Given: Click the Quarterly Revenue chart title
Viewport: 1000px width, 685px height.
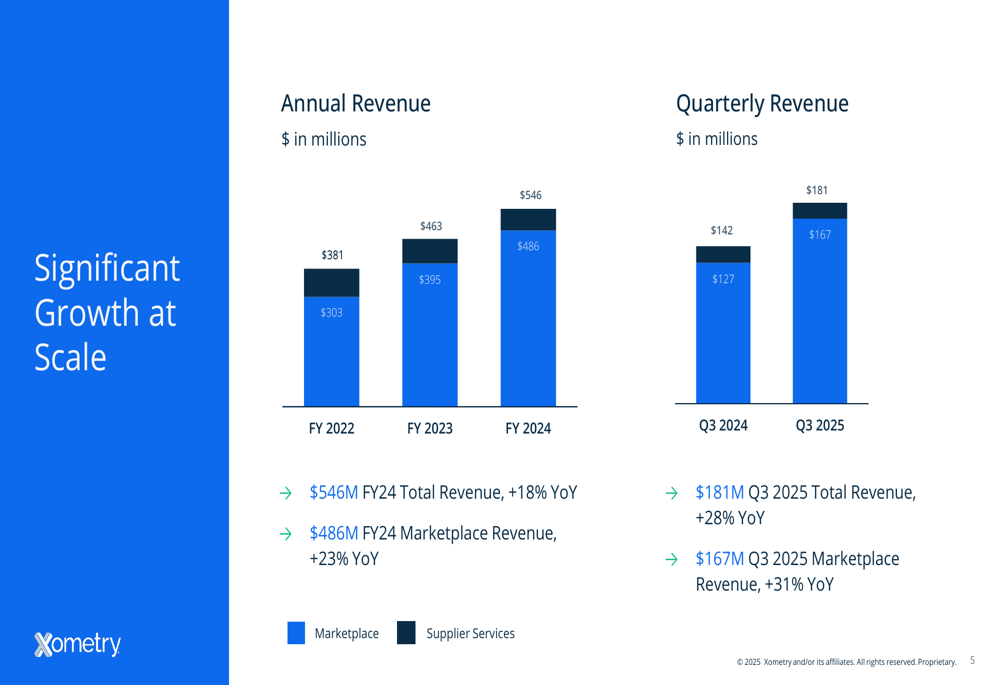Looking at the screenshot, I should click(762, 103).
